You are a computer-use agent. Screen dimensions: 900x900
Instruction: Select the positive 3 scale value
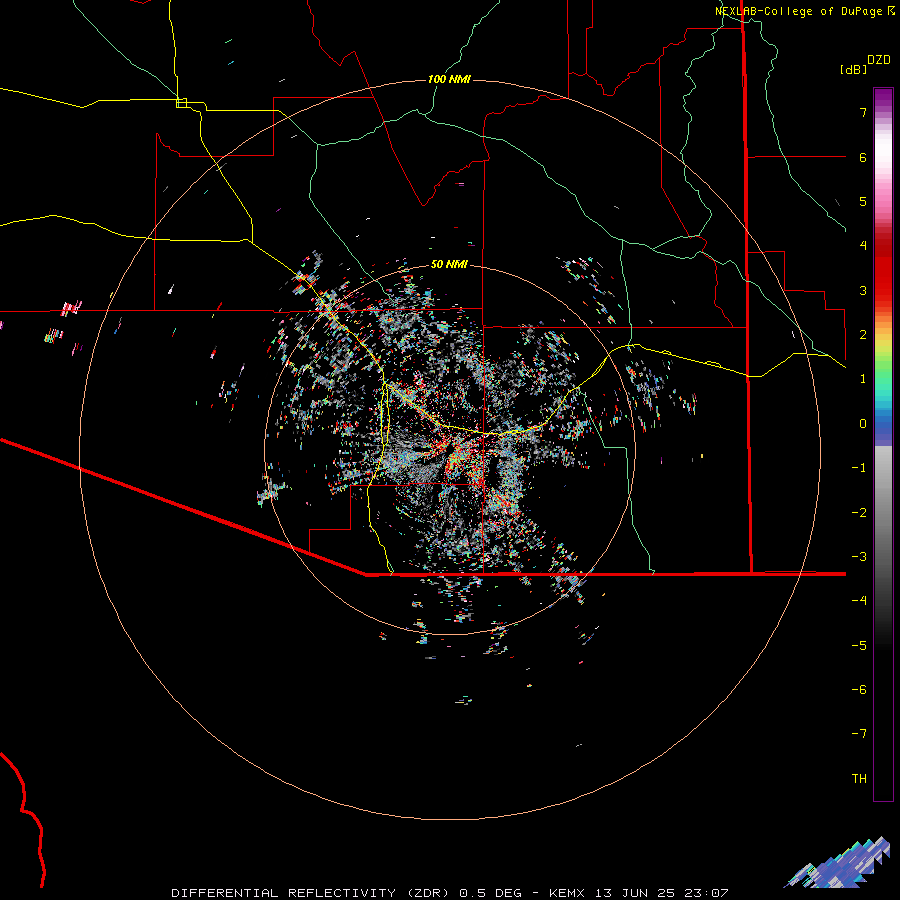click(863, 290)
